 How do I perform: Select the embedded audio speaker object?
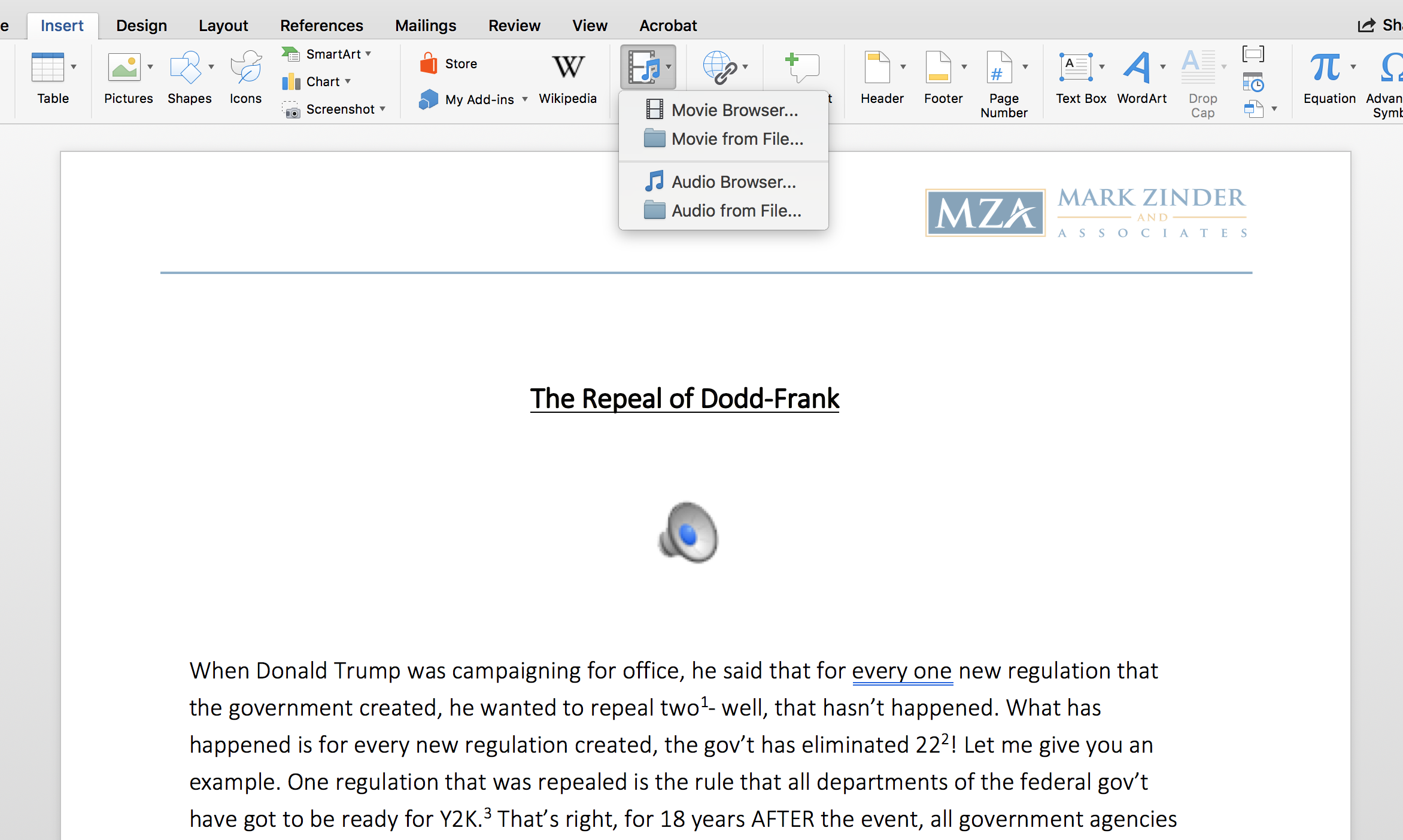point(688,532)
